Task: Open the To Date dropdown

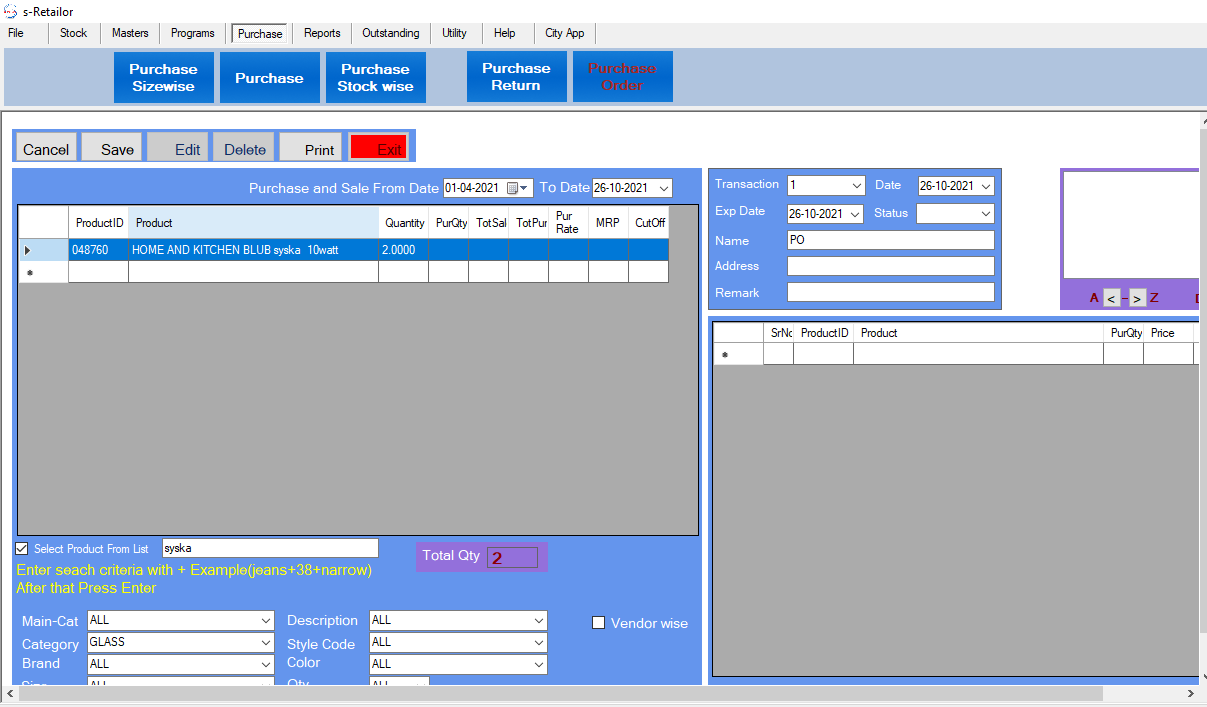Action: [x=664, y=188]
